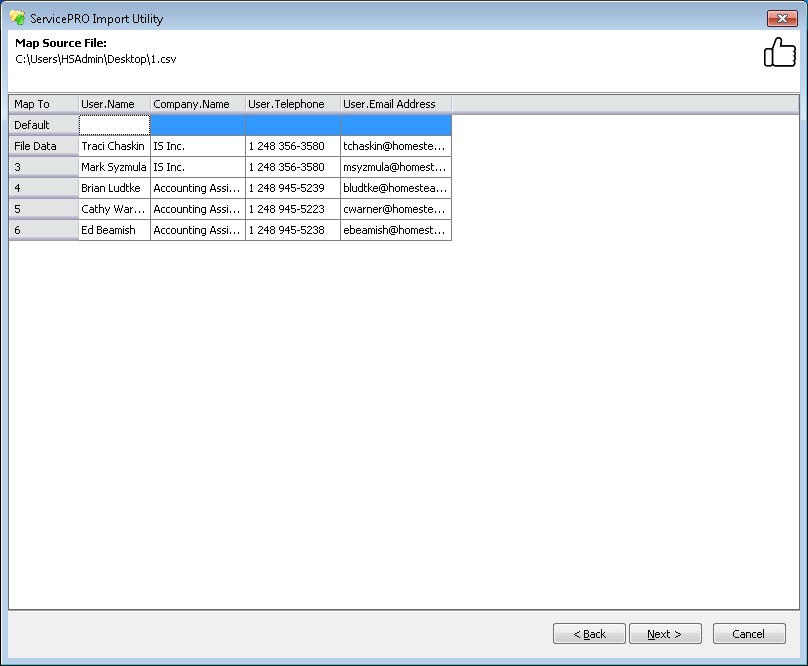The image size is (808, 666).
Task: Select Mark Syzmula's telephone cell
Action: (x=292, y=167)
